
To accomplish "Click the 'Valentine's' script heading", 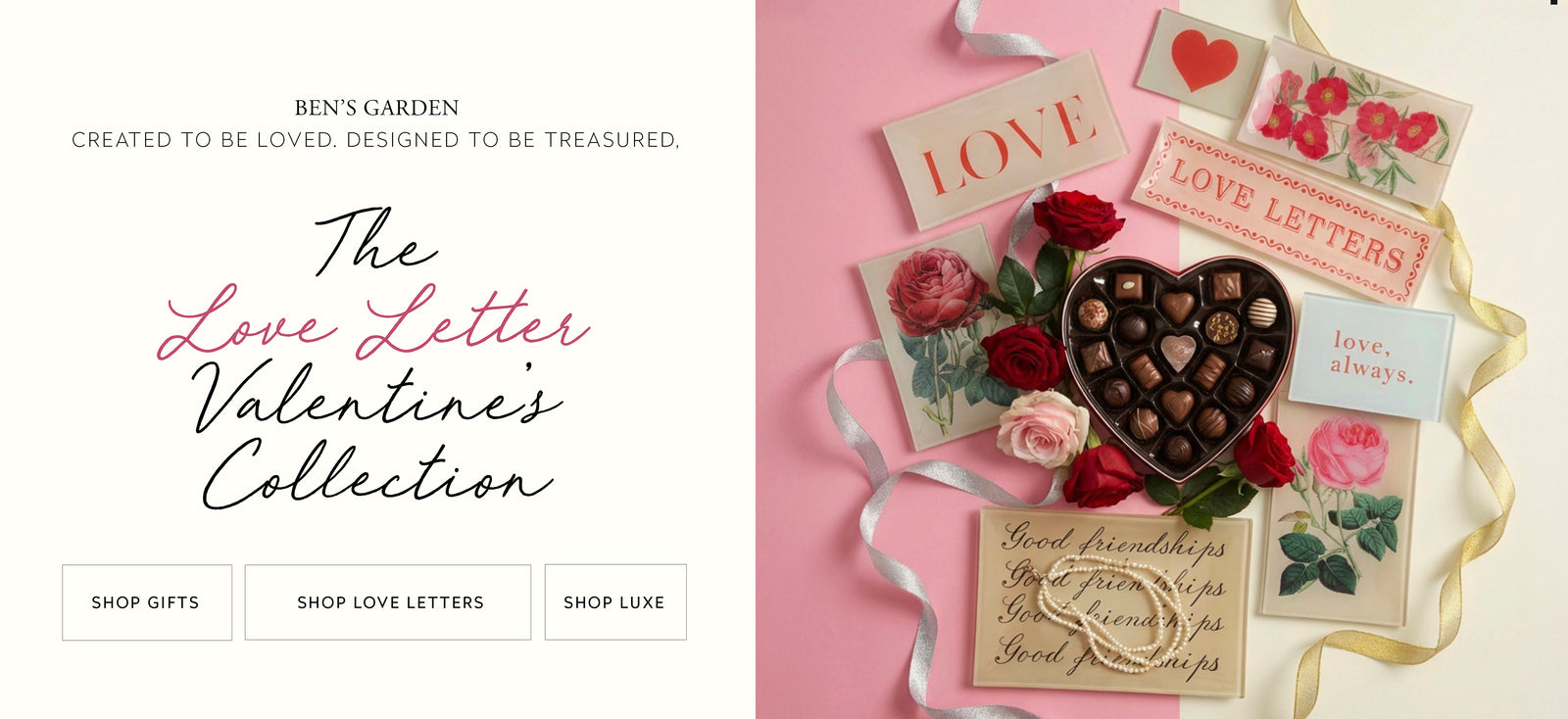I will (377, 396).
